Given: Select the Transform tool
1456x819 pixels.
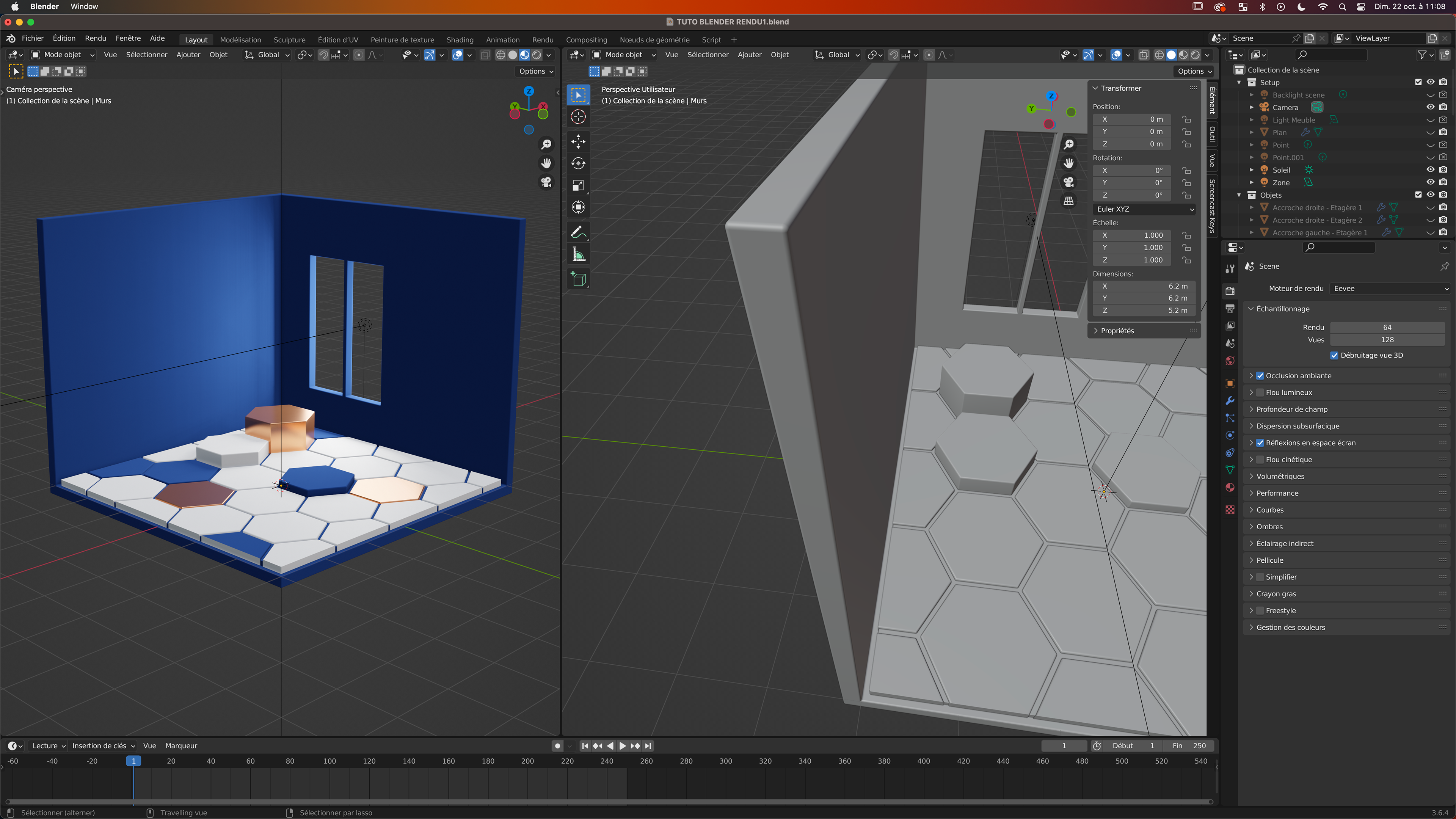Looking at the screenshot, I should click(578, 207).
